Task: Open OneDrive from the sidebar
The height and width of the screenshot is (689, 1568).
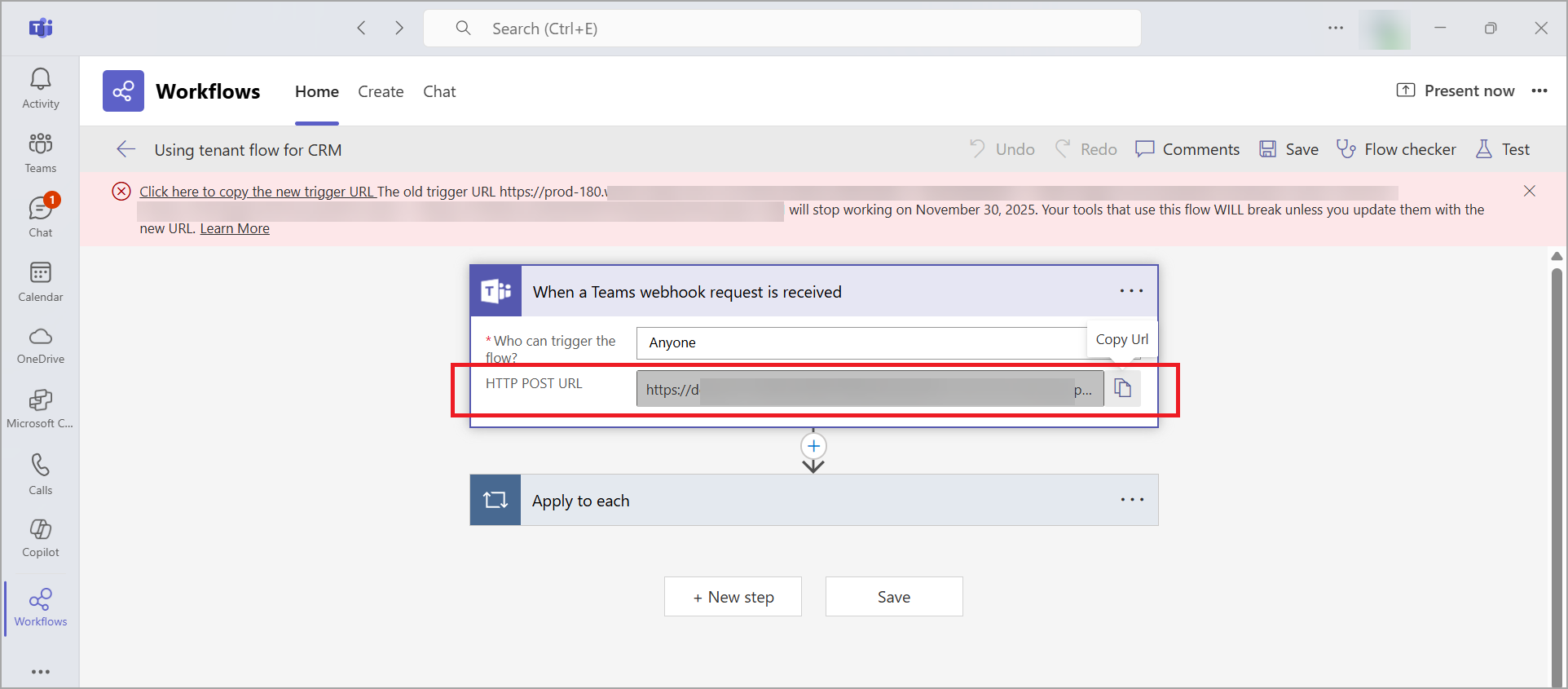Action: (41, 346)
